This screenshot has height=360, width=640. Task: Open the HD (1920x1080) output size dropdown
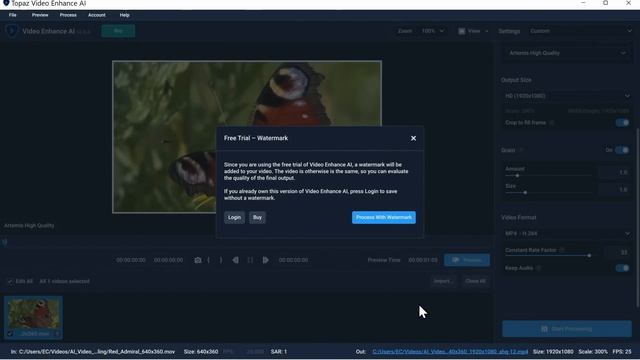click(567, 96)
